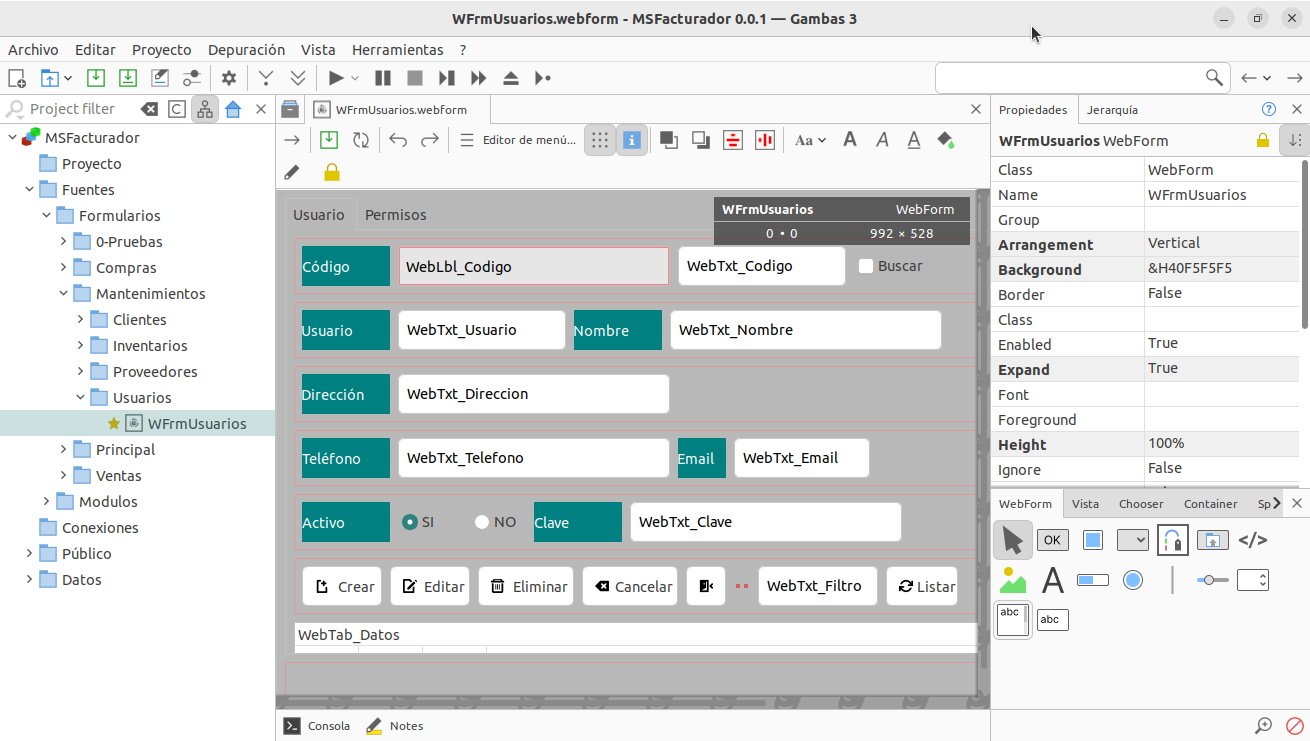Click the Crear button
Image resolution: width=1310 pixels, height=741 pixels.
click(x=342, y=586)
